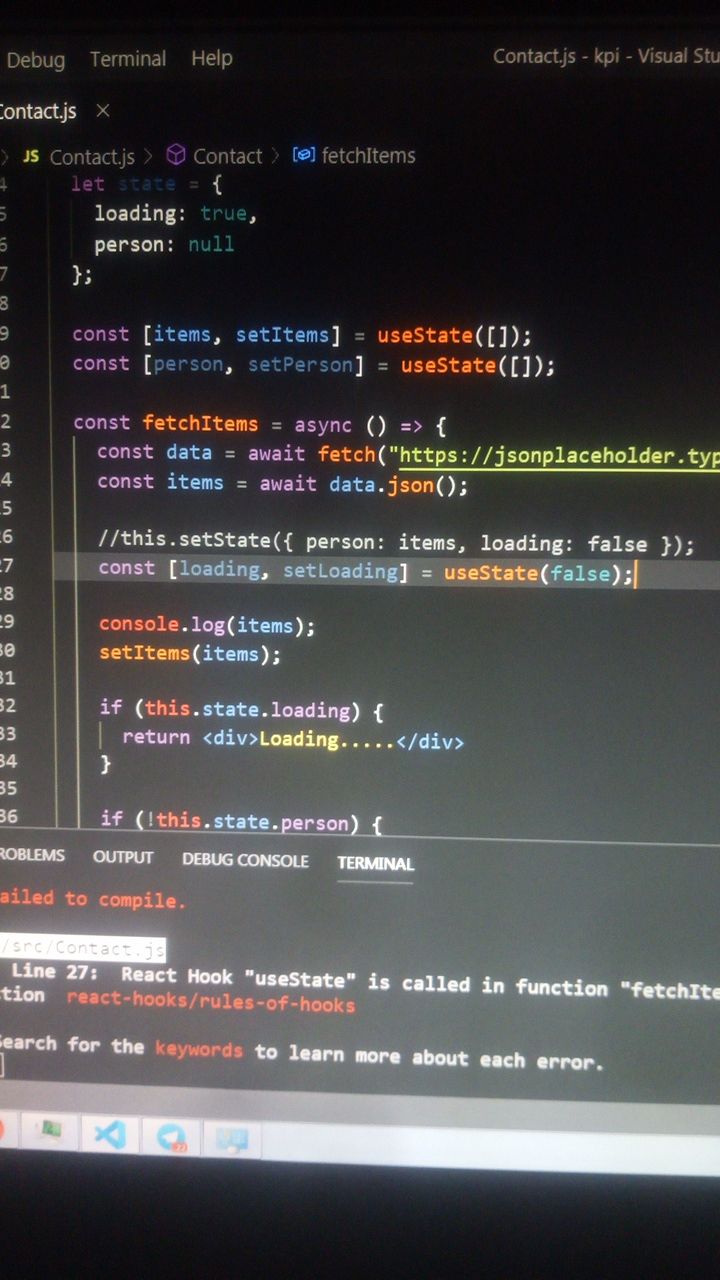Click the Contact cube symbol icon

coord(176,155)
